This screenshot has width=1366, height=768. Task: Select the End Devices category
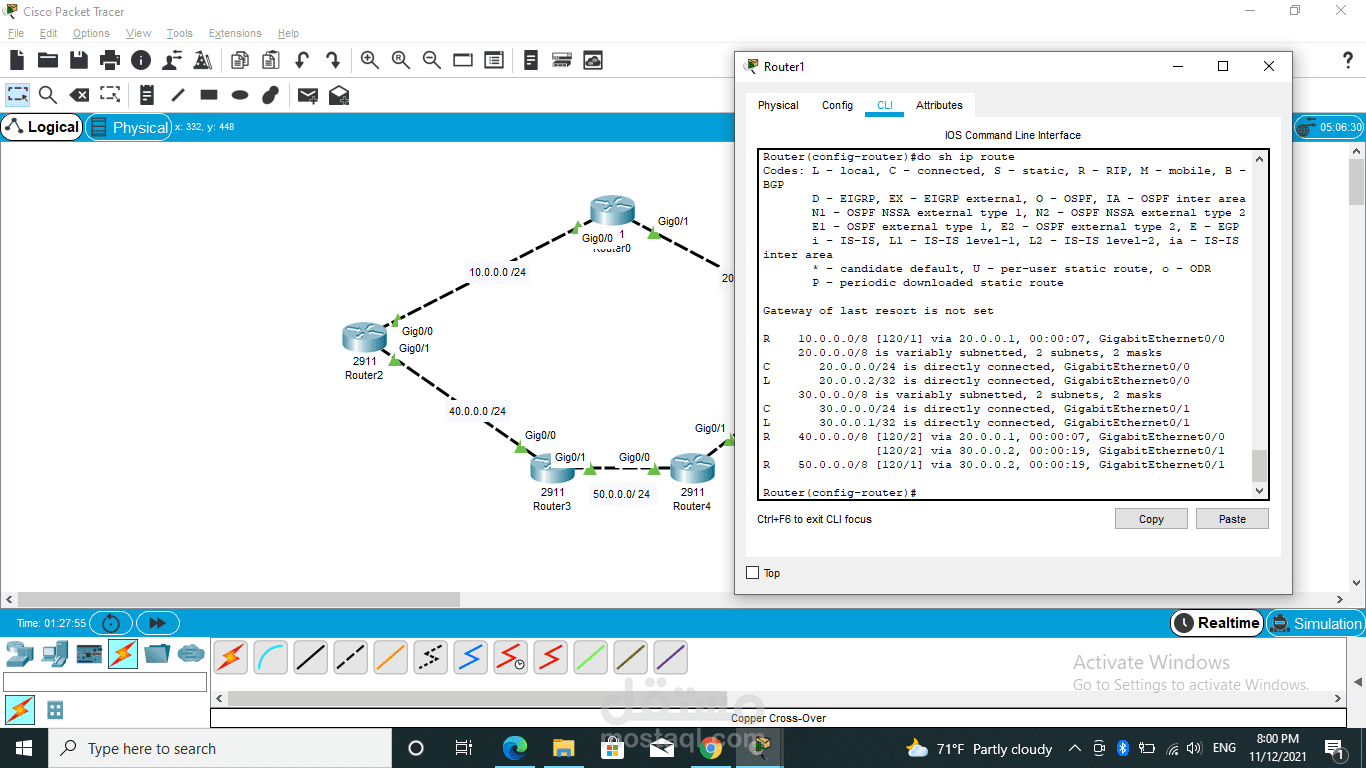(55, 654)
